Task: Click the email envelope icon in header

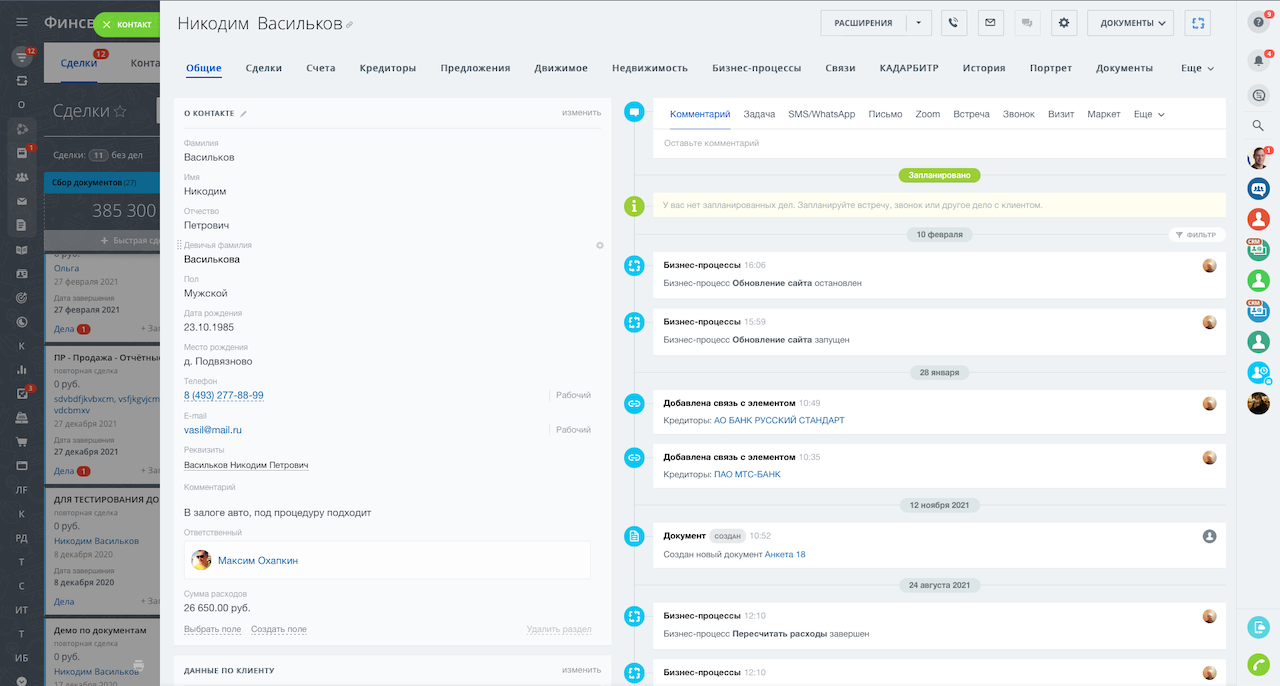Action: pos(989,23)
